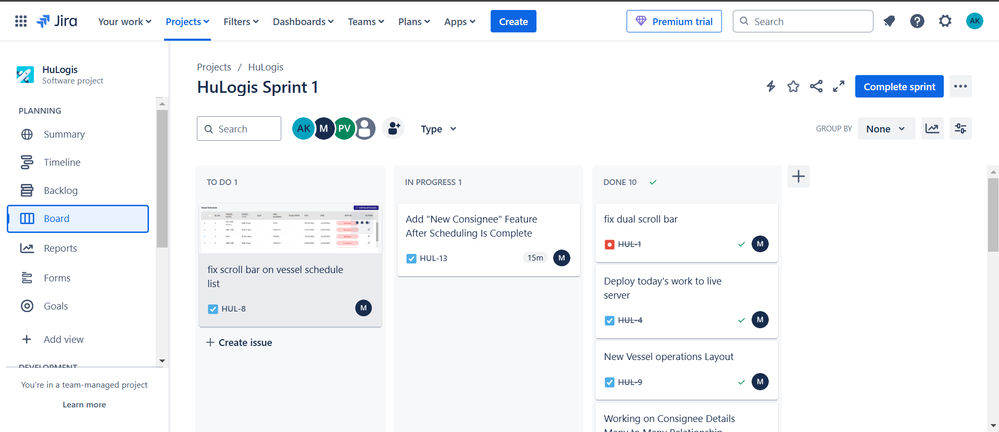999x432 pixels.
Task: Click the HUL-8 task type icon
Action: tap(213, 309)
